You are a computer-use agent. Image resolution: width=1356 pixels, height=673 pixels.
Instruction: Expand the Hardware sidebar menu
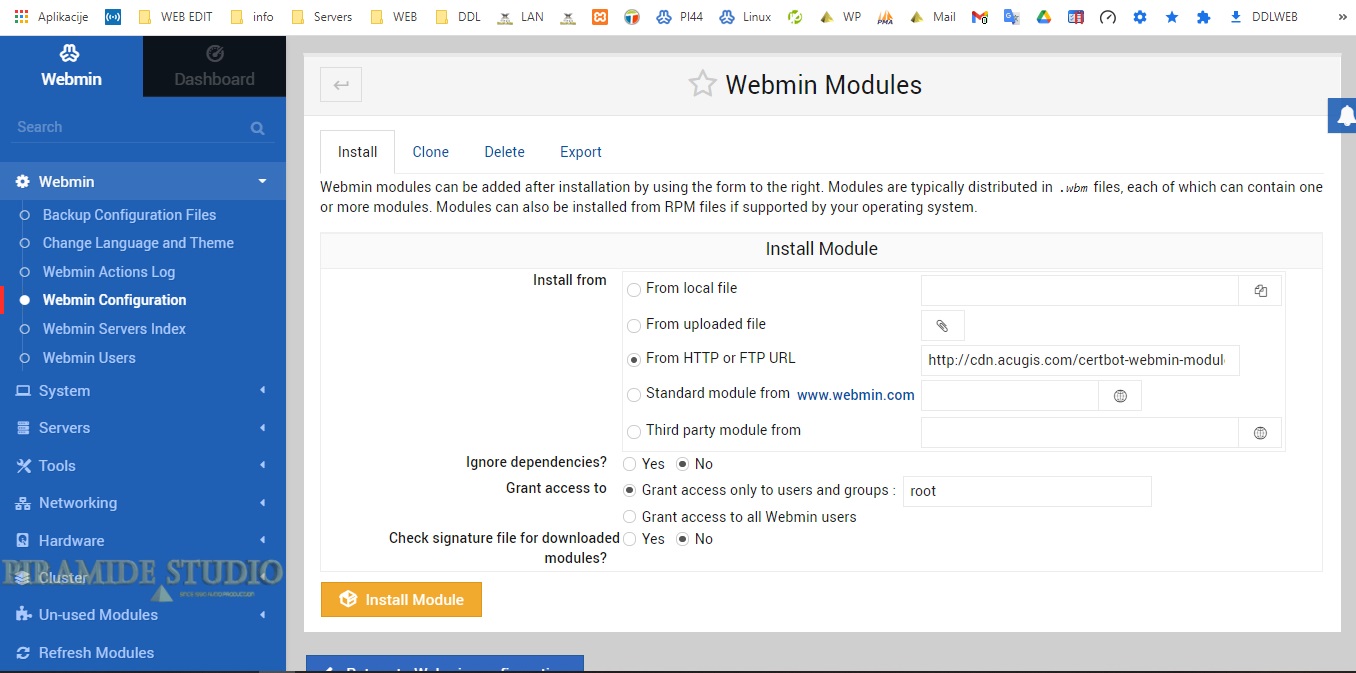[x=143, y=541]
